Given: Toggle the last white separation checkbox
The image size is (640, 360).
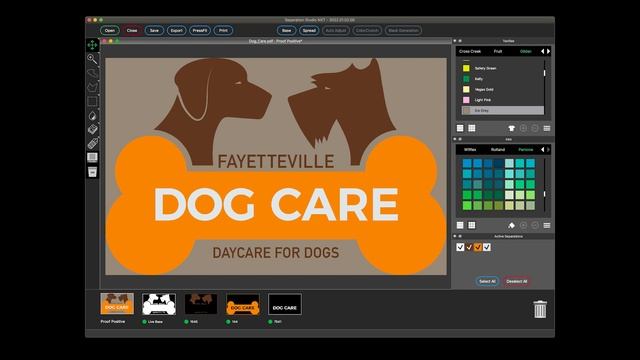Looking at the screenshot, I should point(487,247).
